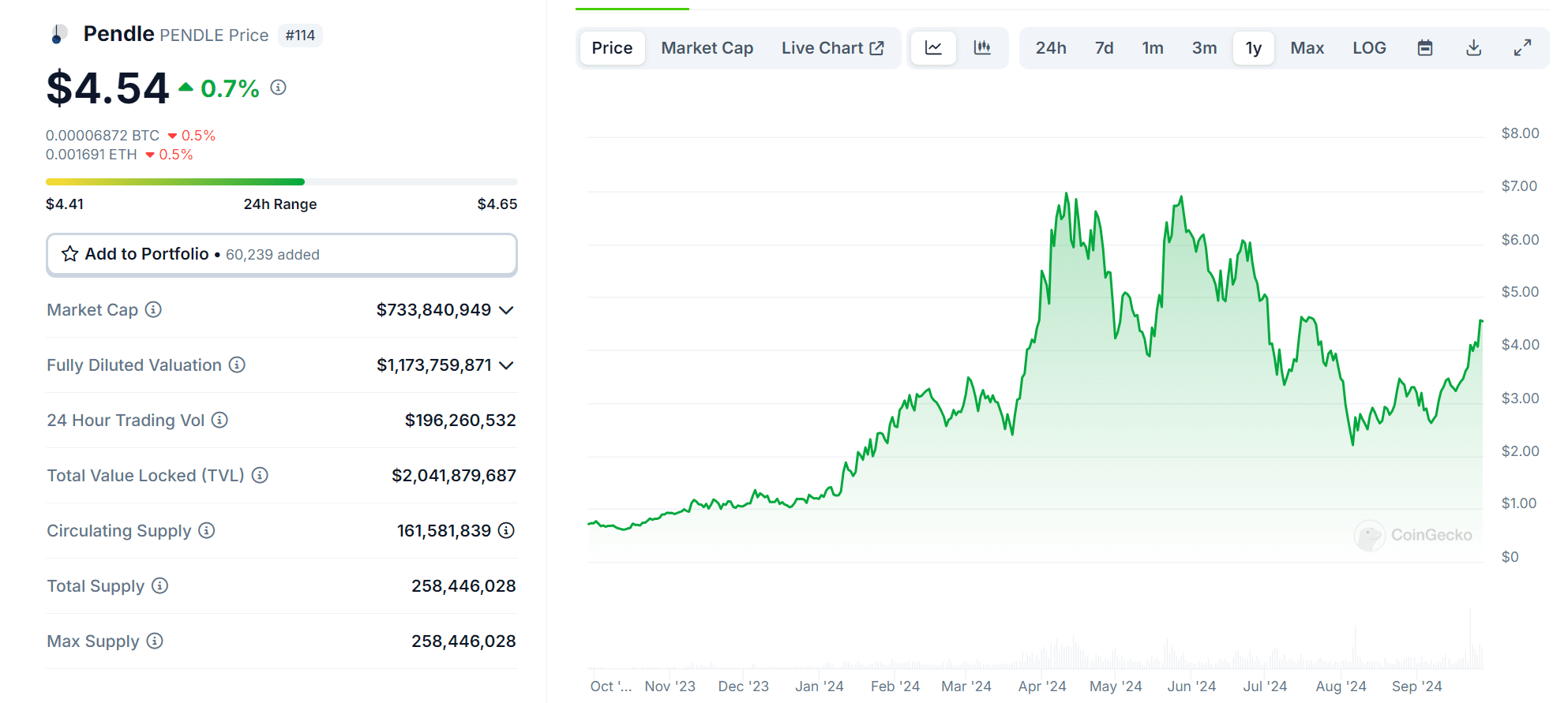The image size is (1568, 703).
Task: Show Market Cap info tooltip icon
Action: [154, 309]
